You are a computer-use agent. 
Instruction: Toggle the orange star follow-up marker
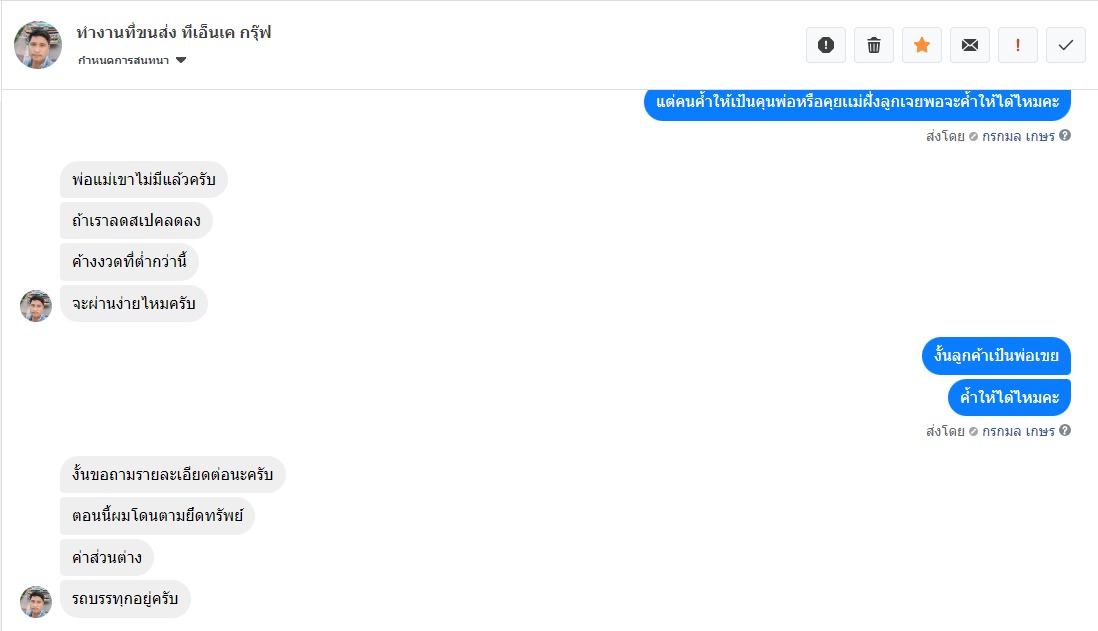pyautogui.click(x=922, y=45)
